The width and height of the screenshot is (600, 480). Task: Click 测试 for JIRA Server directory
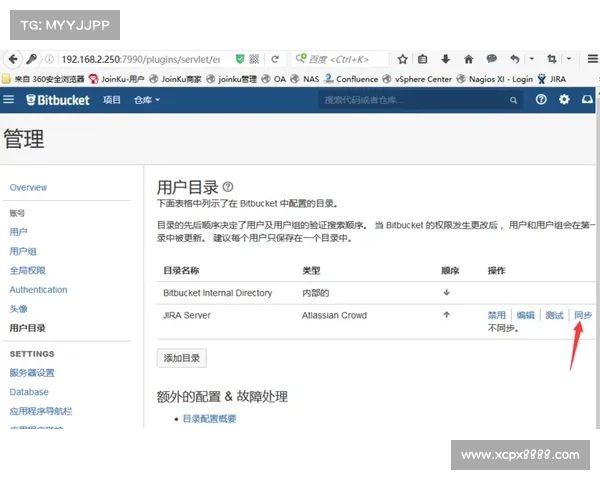pyautogui.click(x=554, y=315)
